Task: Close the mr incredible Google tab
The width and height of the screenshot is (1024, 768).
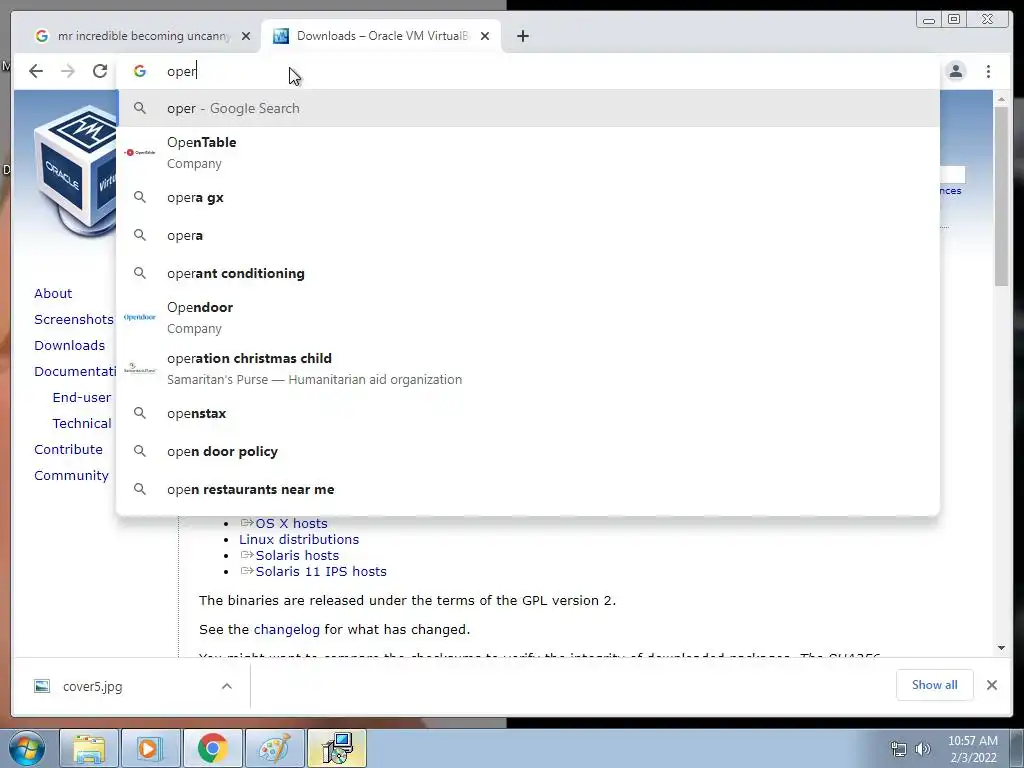Action: point(246,36)
